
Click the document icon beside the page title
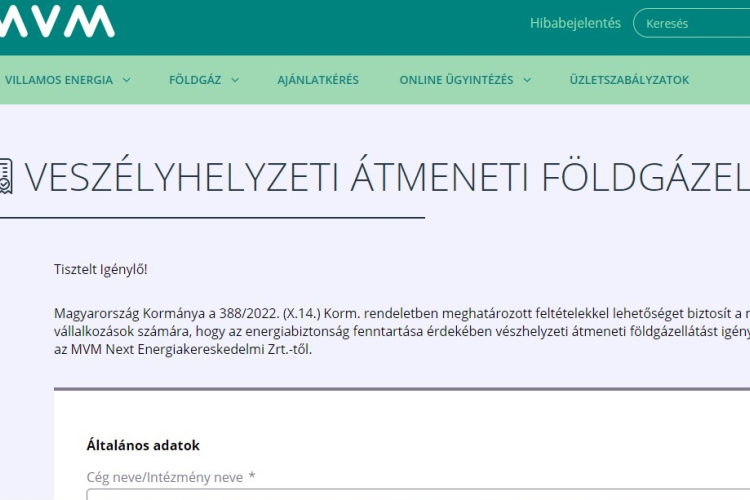tap(5, 176)
